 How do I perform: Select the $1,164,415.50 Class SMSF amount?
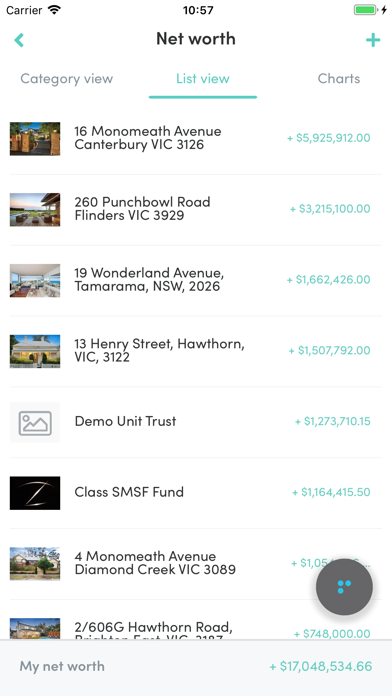(x=331, y=492)
